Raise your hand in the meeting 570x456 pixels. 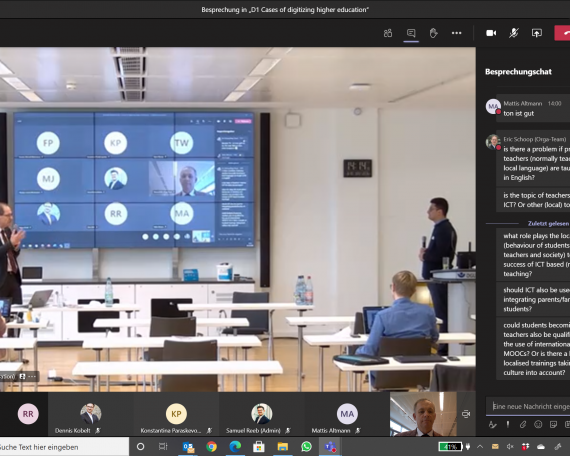[433, 33]
